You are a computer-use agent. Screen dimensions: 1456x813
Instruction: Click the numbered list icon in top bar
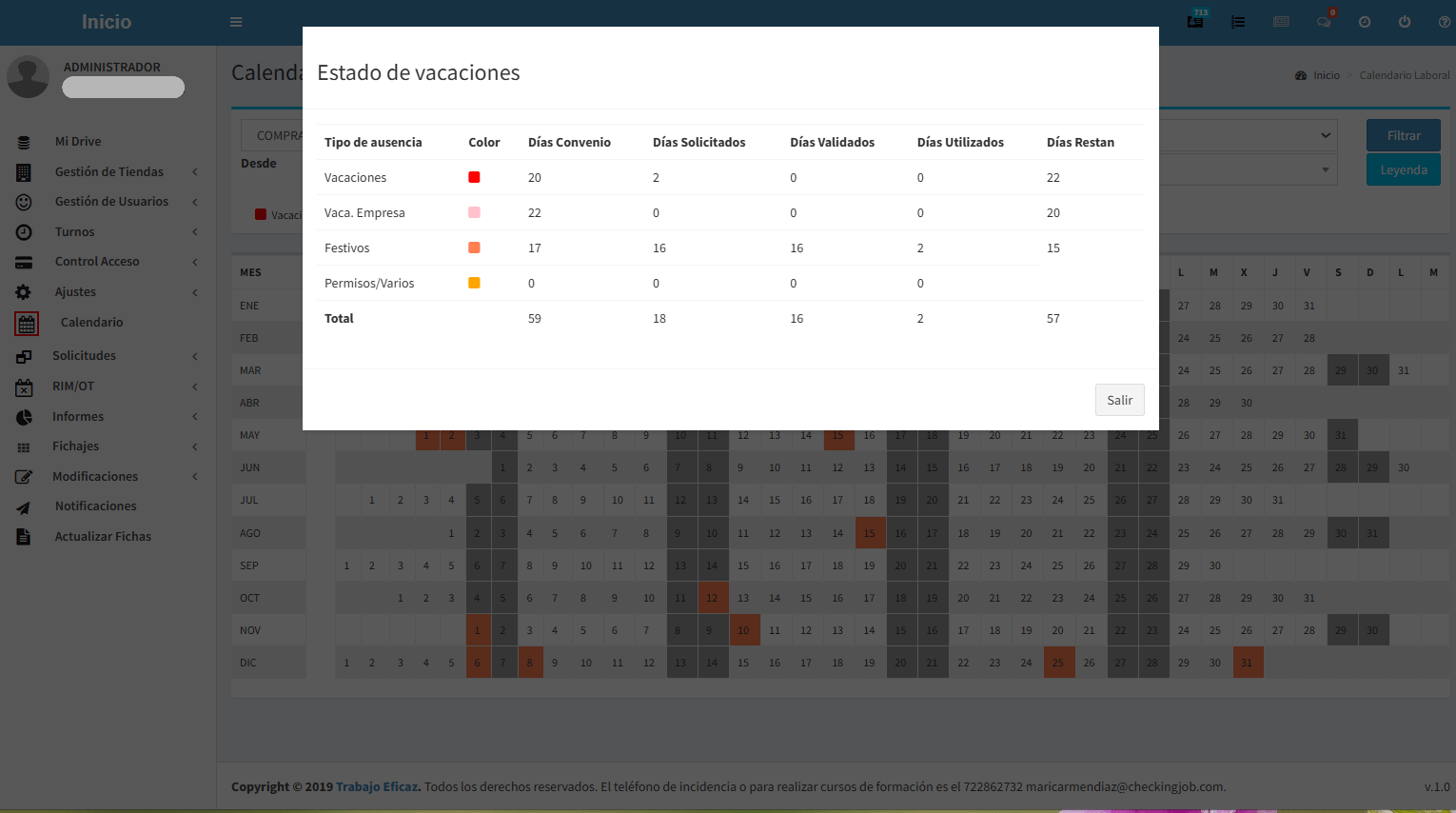tap(1238, 22)
